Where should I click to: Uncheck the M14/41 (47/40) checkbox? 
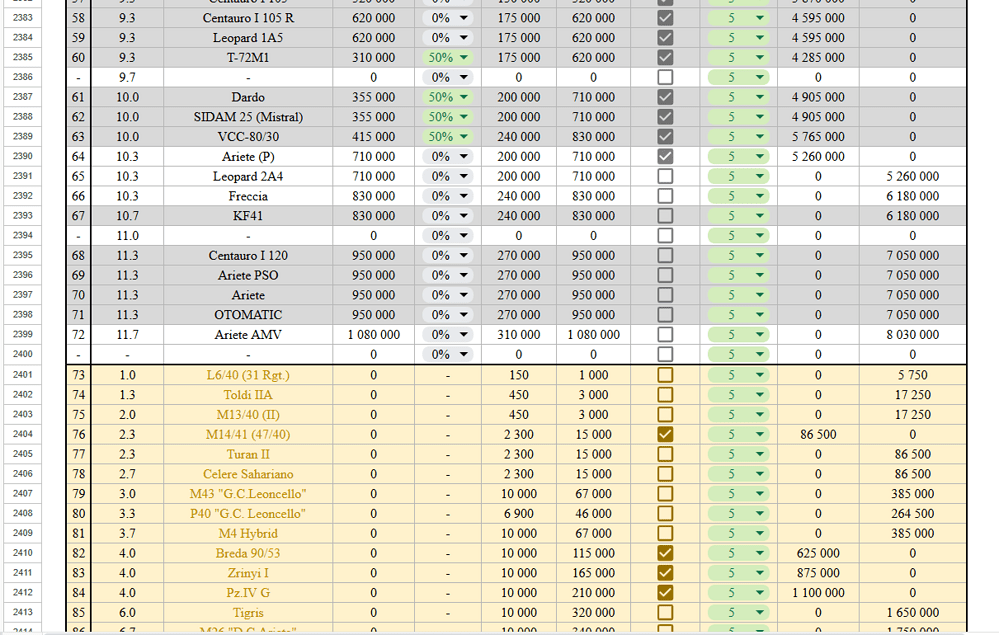665,434
